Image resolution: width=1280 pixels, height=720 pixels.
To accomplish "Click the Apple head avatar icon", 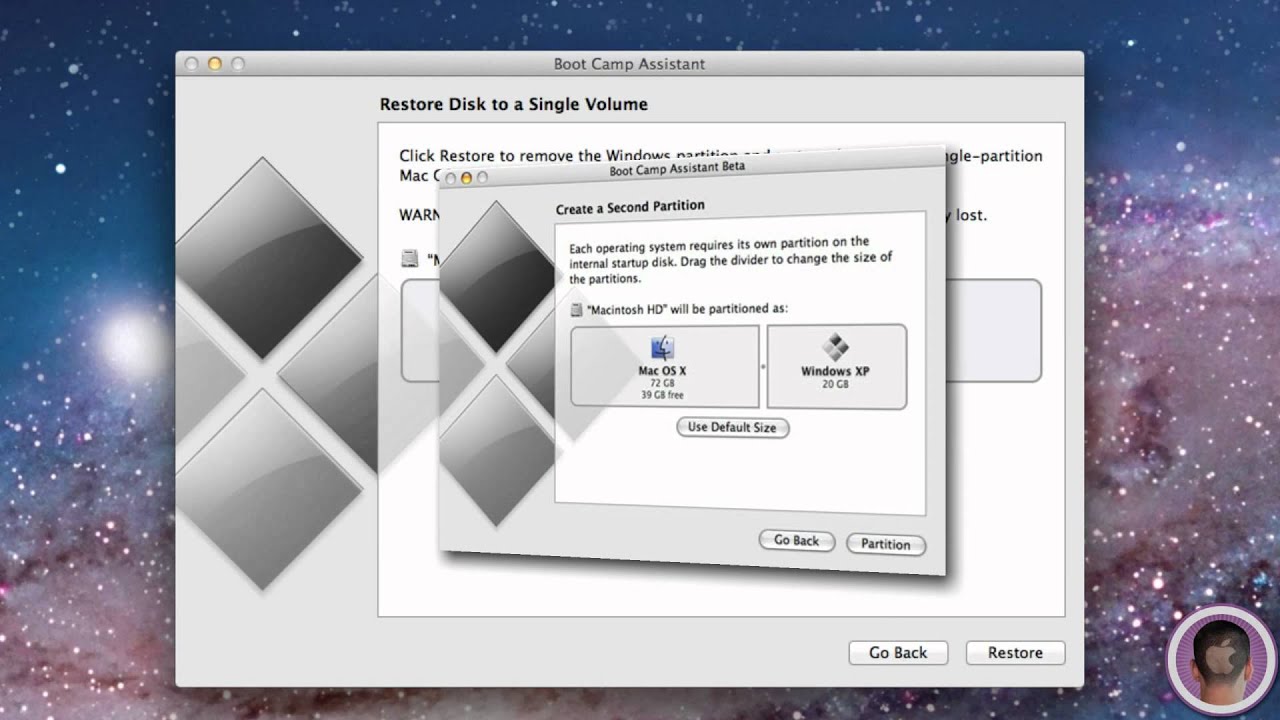I will [x=1220, y=660].
